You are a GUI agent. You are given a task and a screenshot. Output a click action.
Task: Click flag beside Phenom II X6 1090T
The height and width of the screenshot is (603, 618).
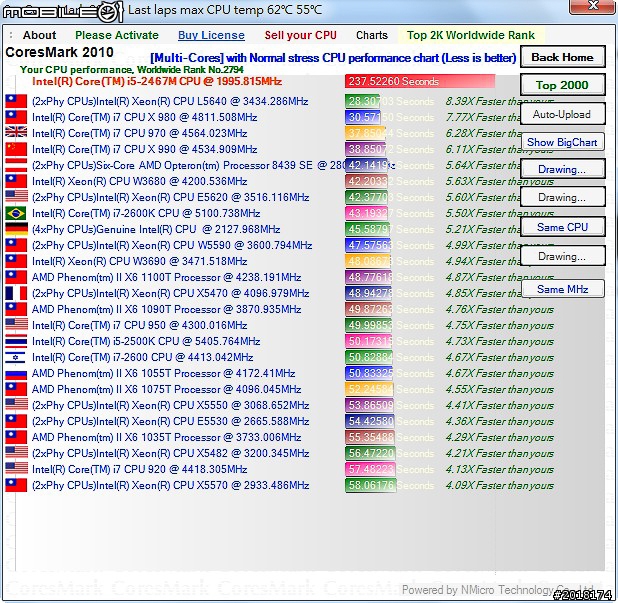[16, 309]
